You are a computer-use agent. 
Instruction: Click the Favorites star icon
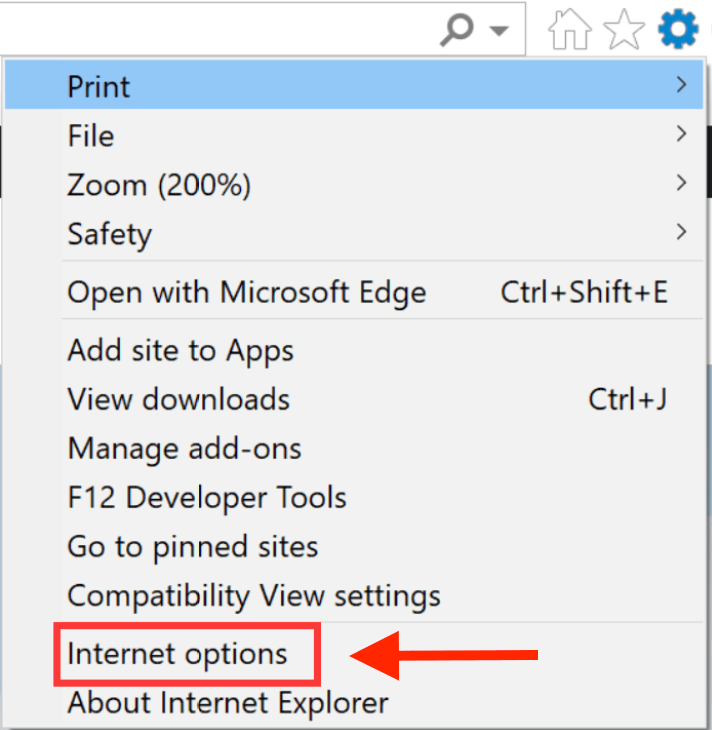[624, 29]
